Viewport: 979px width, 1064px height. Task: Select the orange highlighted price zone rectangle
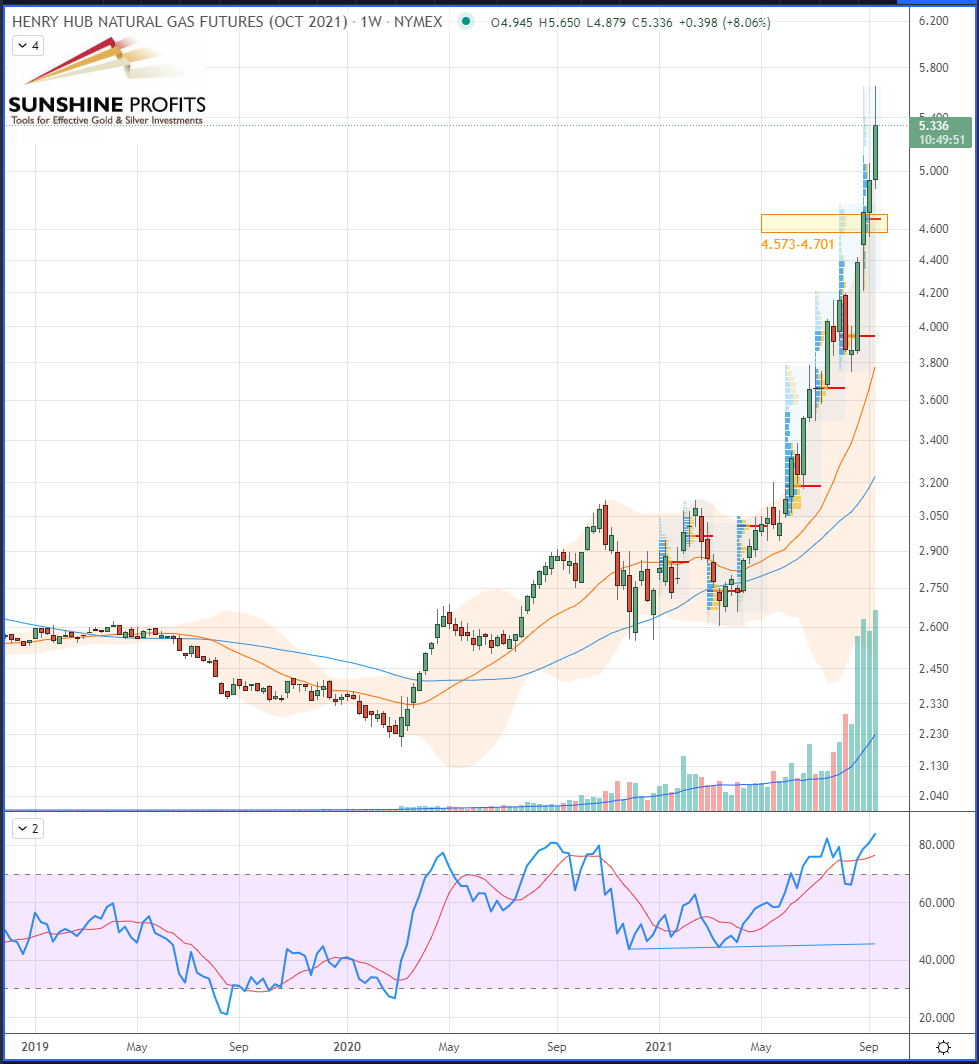pyautogui.click(x=824, y=223)
